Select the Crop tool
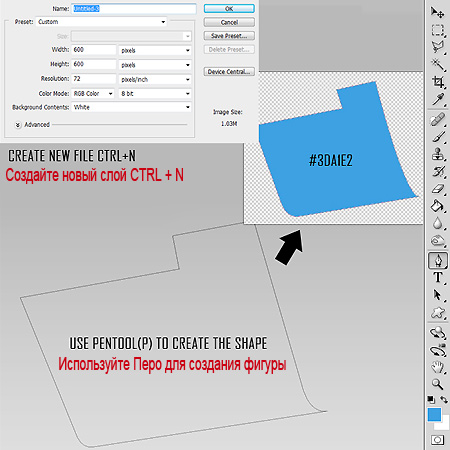 point(438,82)
